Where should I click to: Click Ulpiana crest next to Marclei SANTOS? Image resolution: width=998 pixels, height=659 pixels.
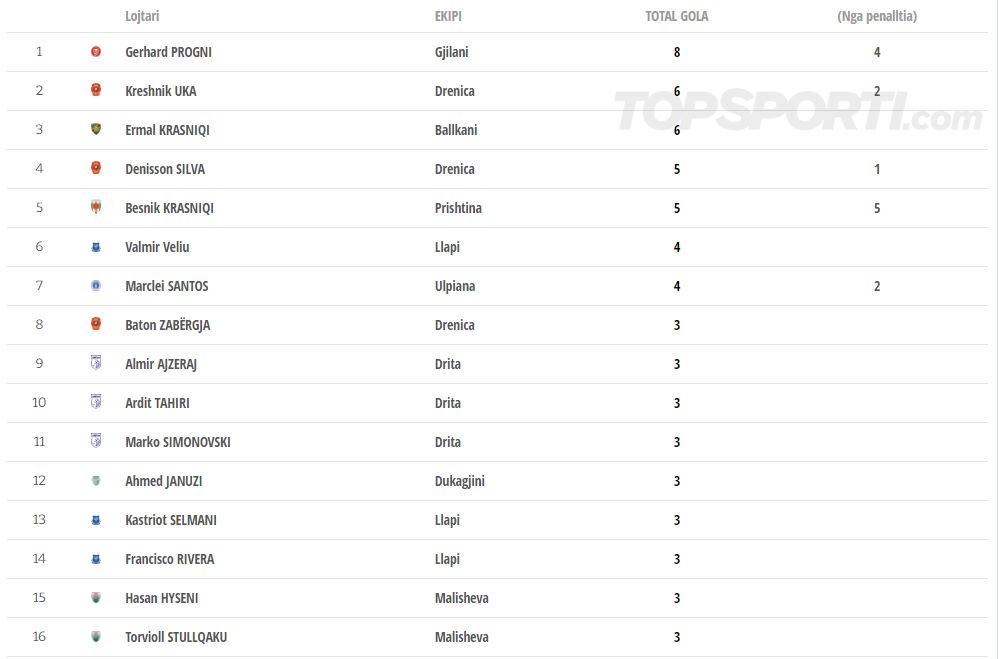(x=96, y=286)
